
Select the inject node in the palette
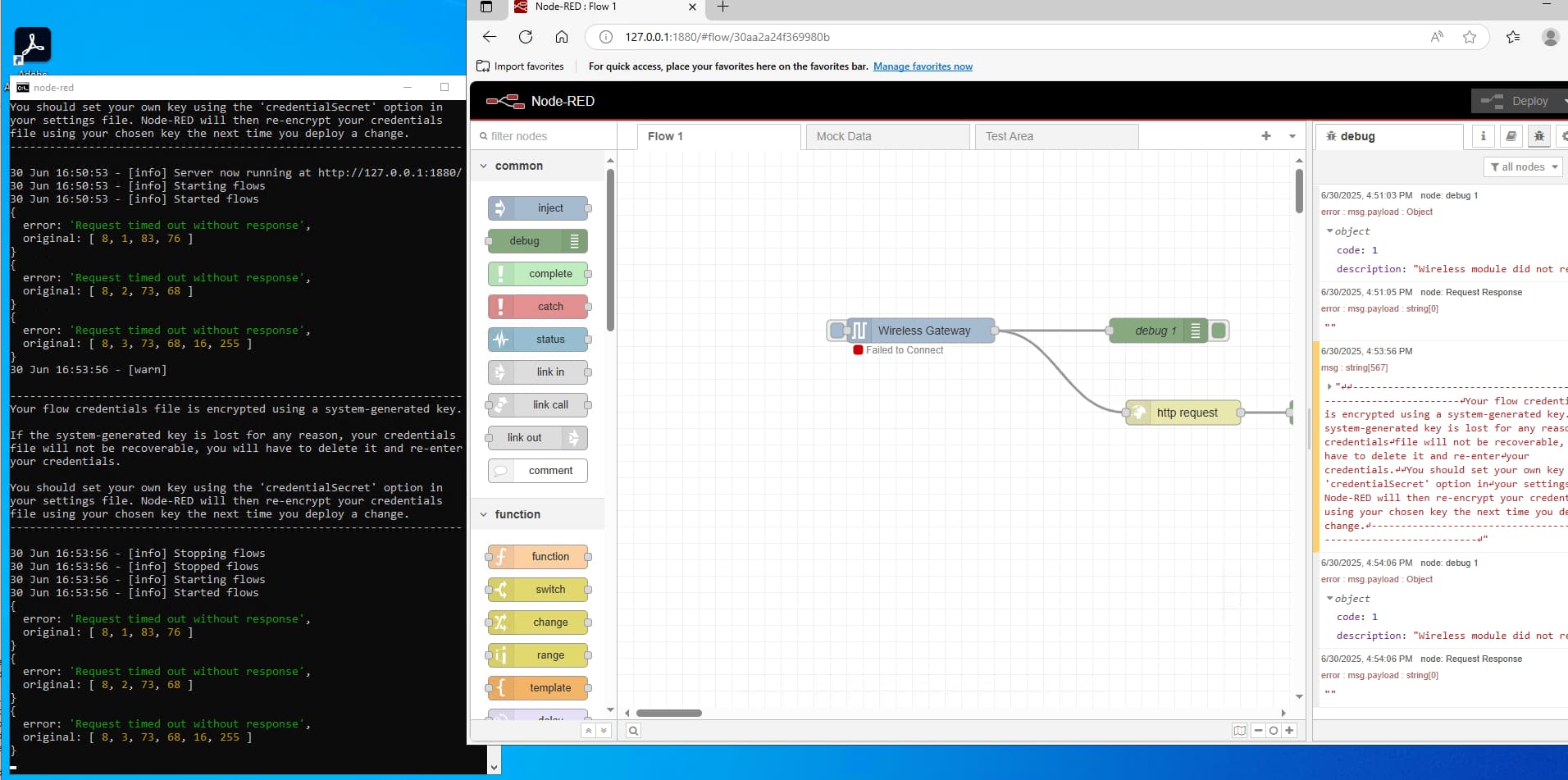tap(538, 208)
